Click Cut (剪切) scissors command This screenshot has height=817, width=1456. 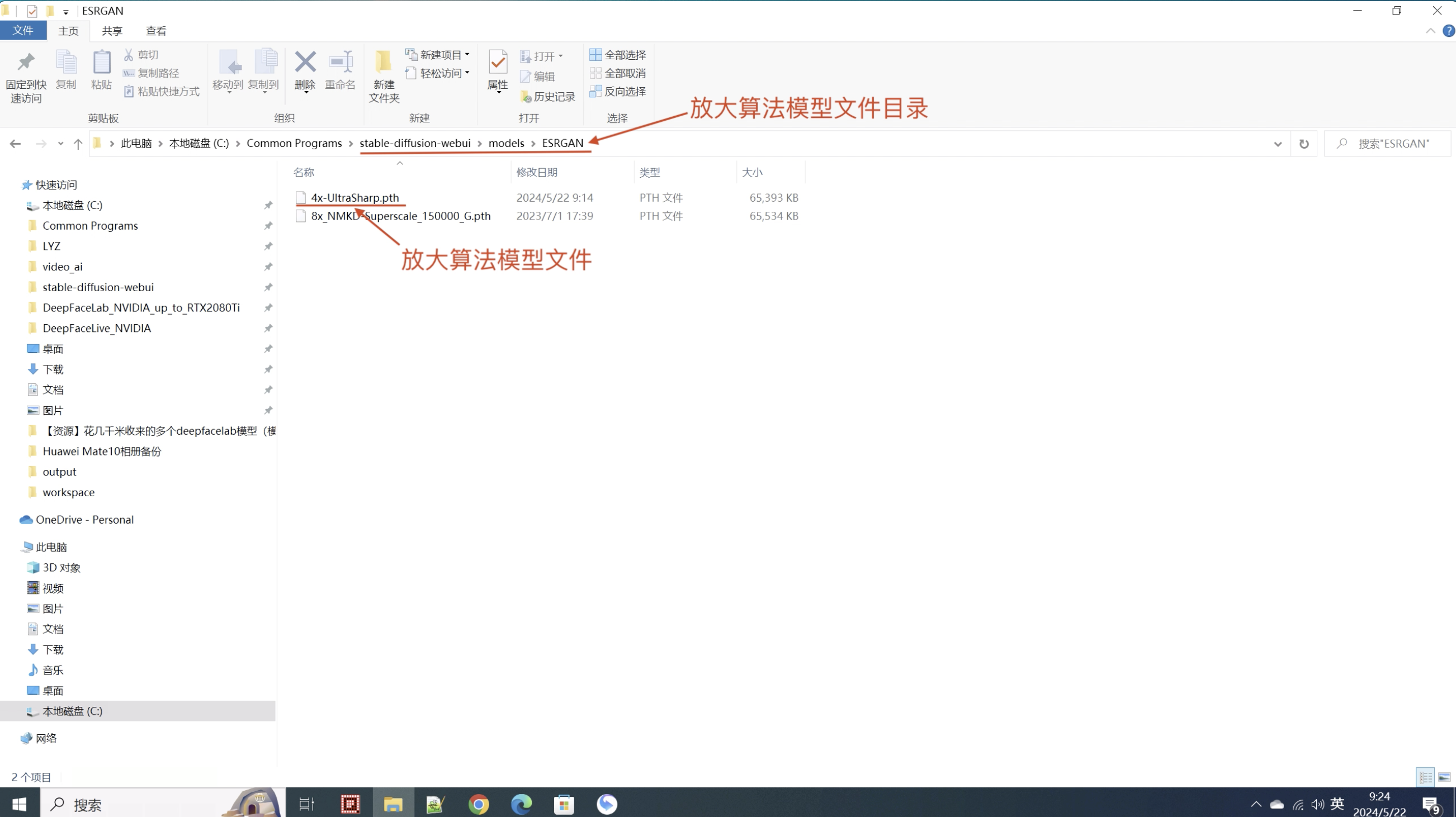pyautogui.click(x=141, y=55)
